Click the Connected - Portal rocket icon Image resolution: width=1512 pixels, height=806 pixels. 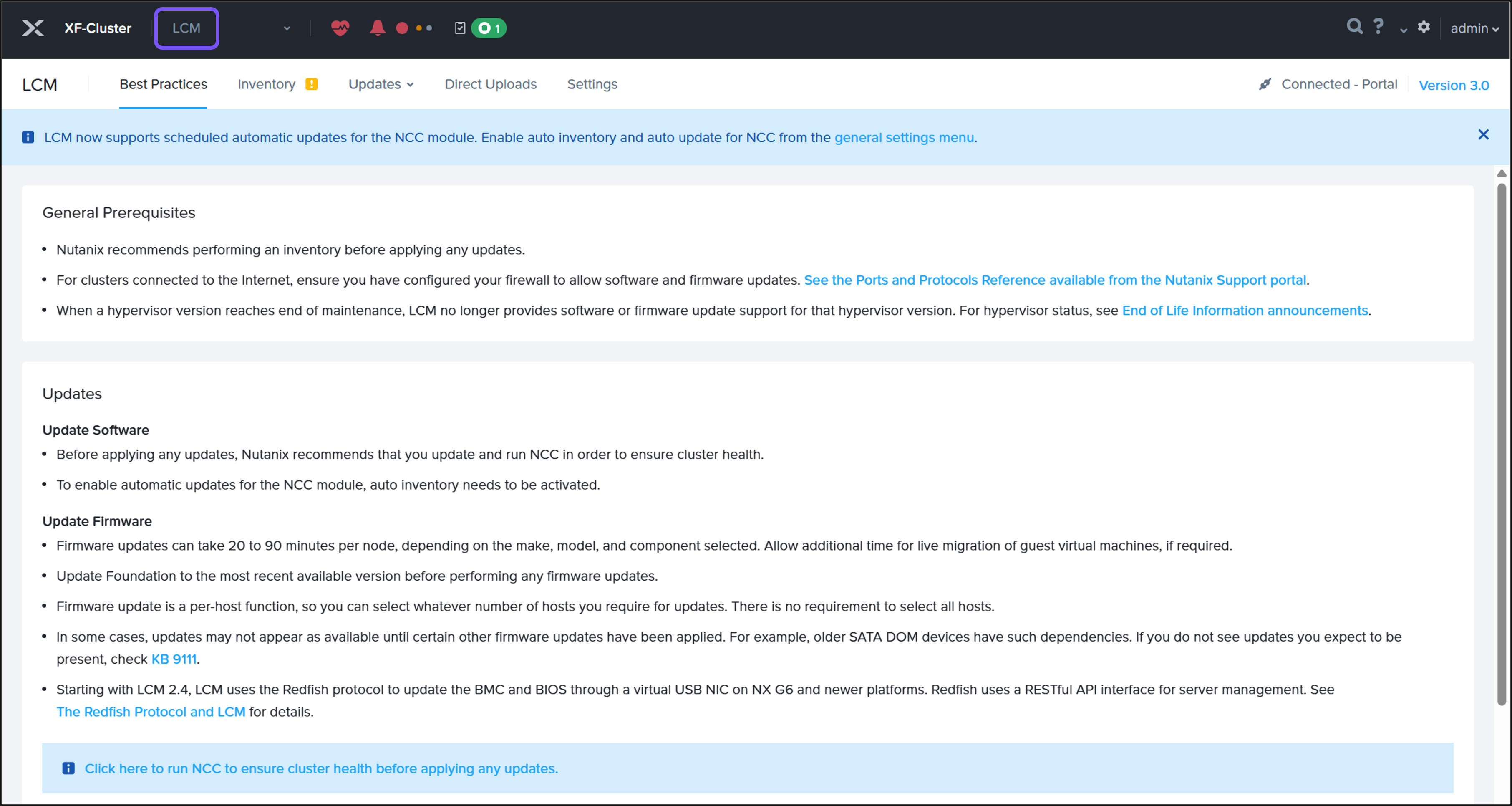click(1265, 83)
